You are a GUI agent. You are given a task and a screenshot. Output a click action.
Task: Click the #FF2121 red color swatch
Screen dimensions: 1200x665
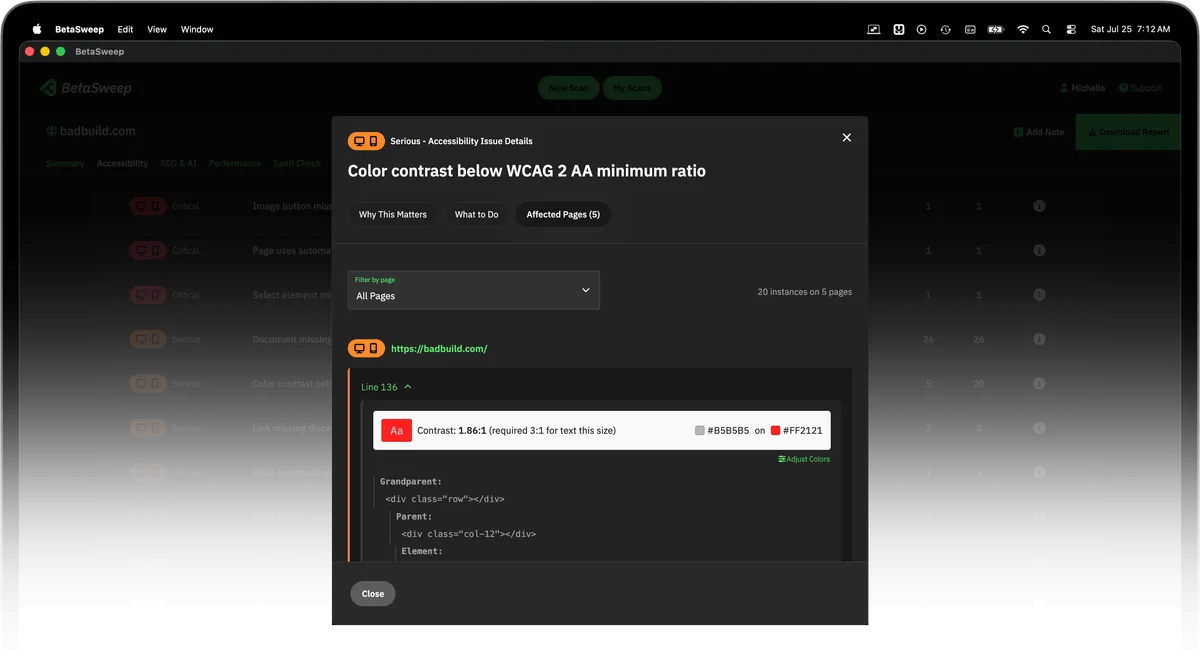tap(775, 431)
